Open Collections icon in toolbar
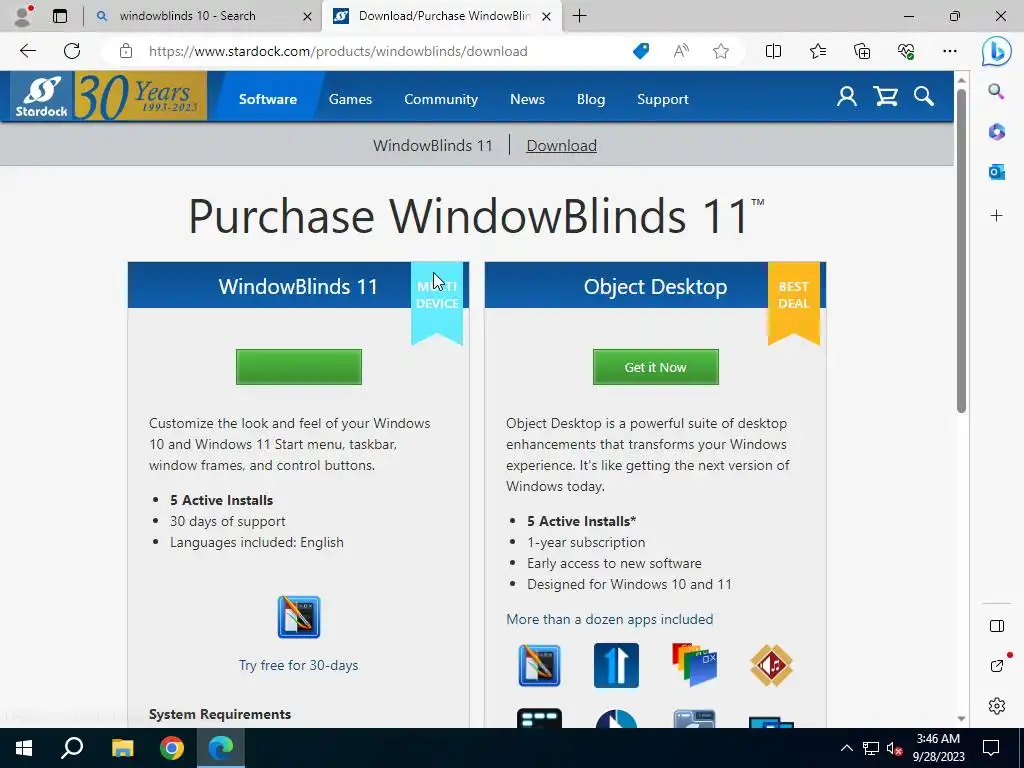The width and height of the screenshot is (1024, 768). (x=862, y=51)
